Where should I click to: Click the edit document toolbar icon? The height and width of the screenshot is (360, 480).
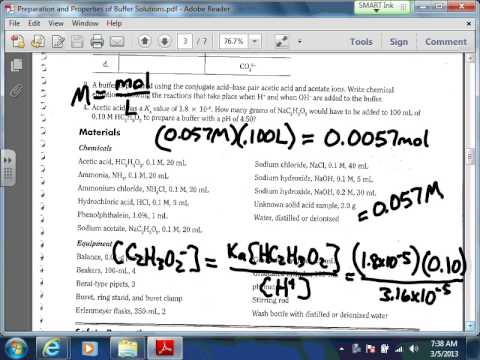58,42
